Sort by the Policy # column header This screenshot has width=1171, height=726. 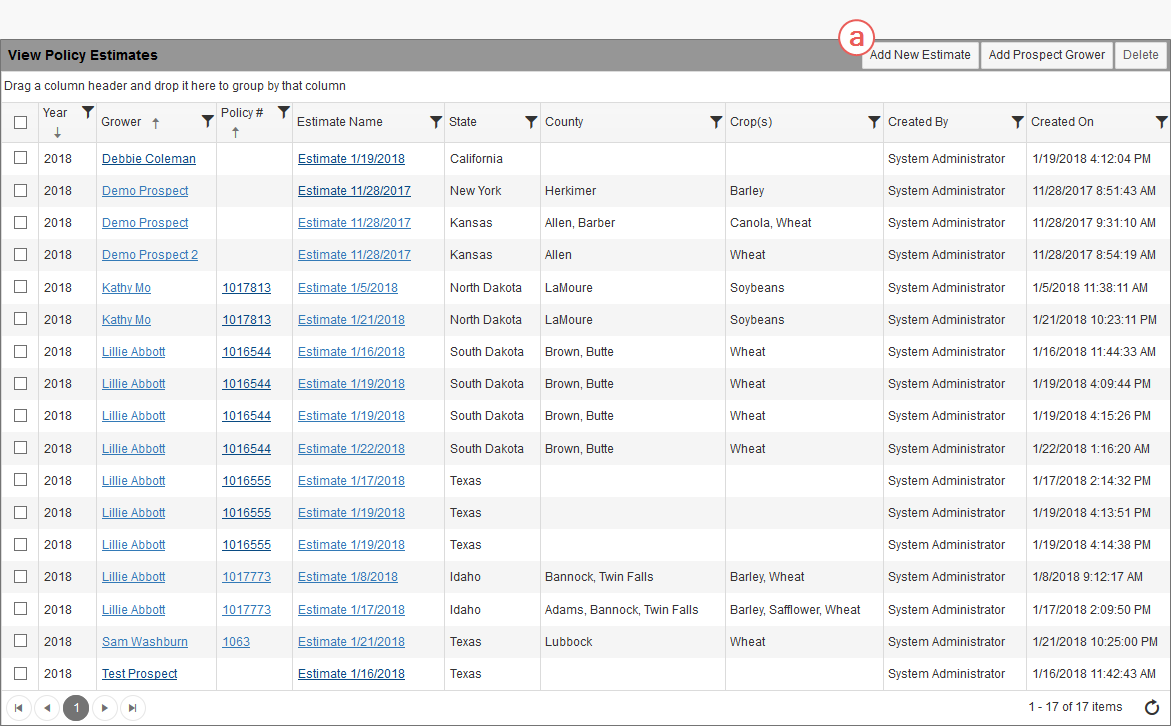[x=242, y=113]
